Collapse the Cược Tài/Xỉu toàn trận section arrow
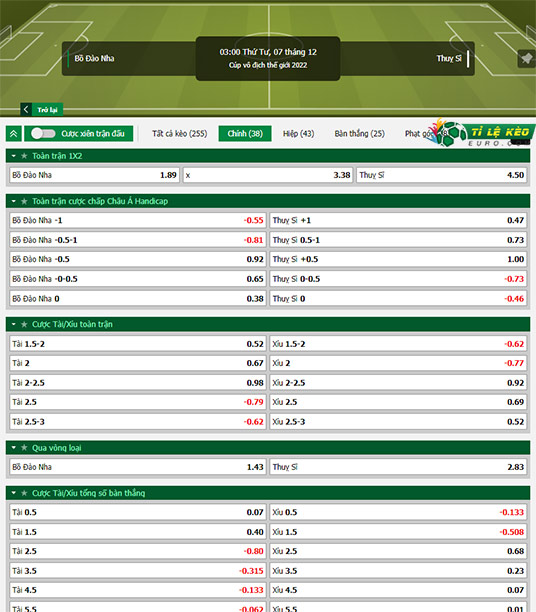536x612 pixels. click(x=14, y=324)
